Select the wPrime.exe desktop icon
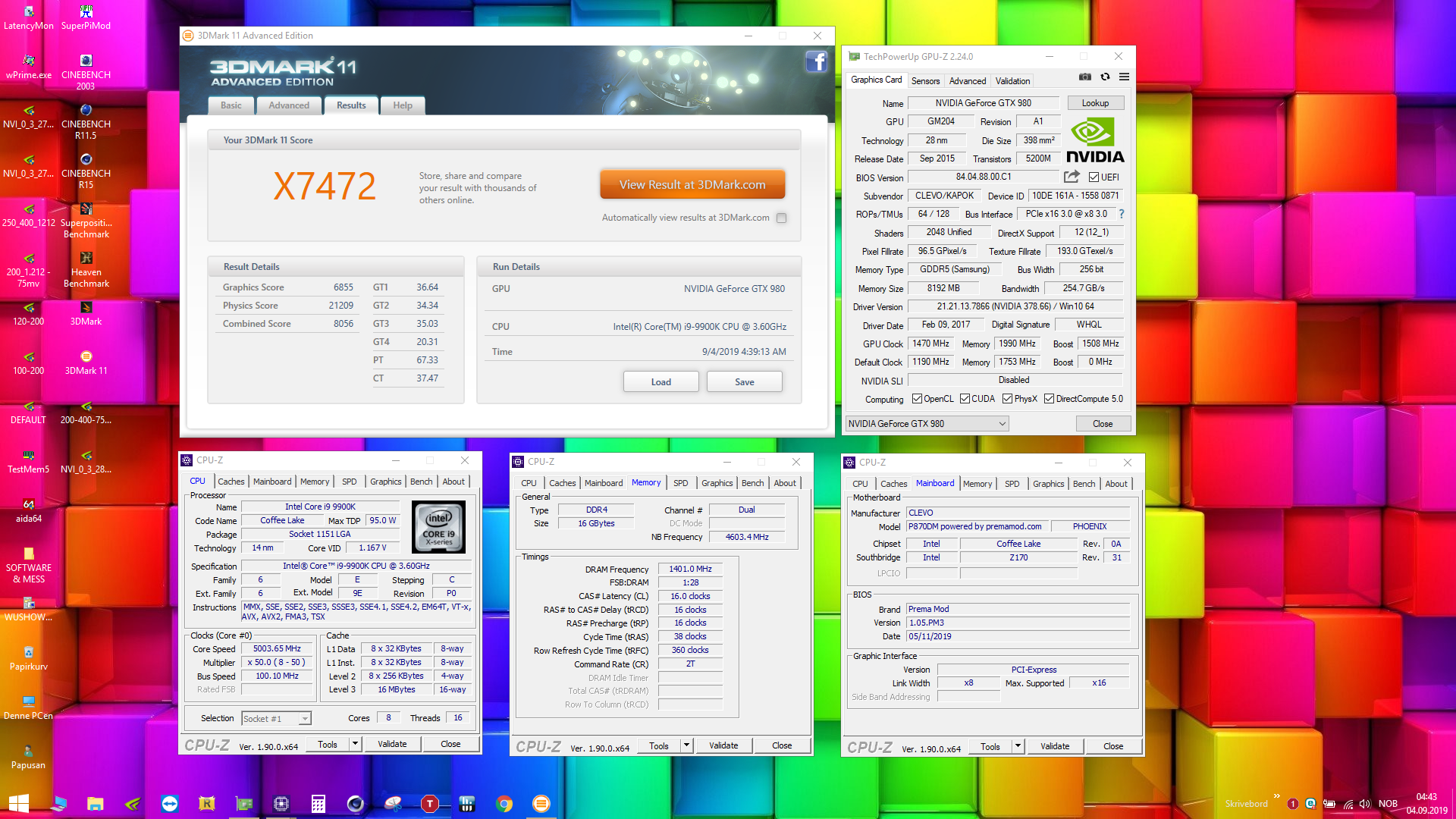This screenshot has width=1456, height=819. tap(29, 67)
